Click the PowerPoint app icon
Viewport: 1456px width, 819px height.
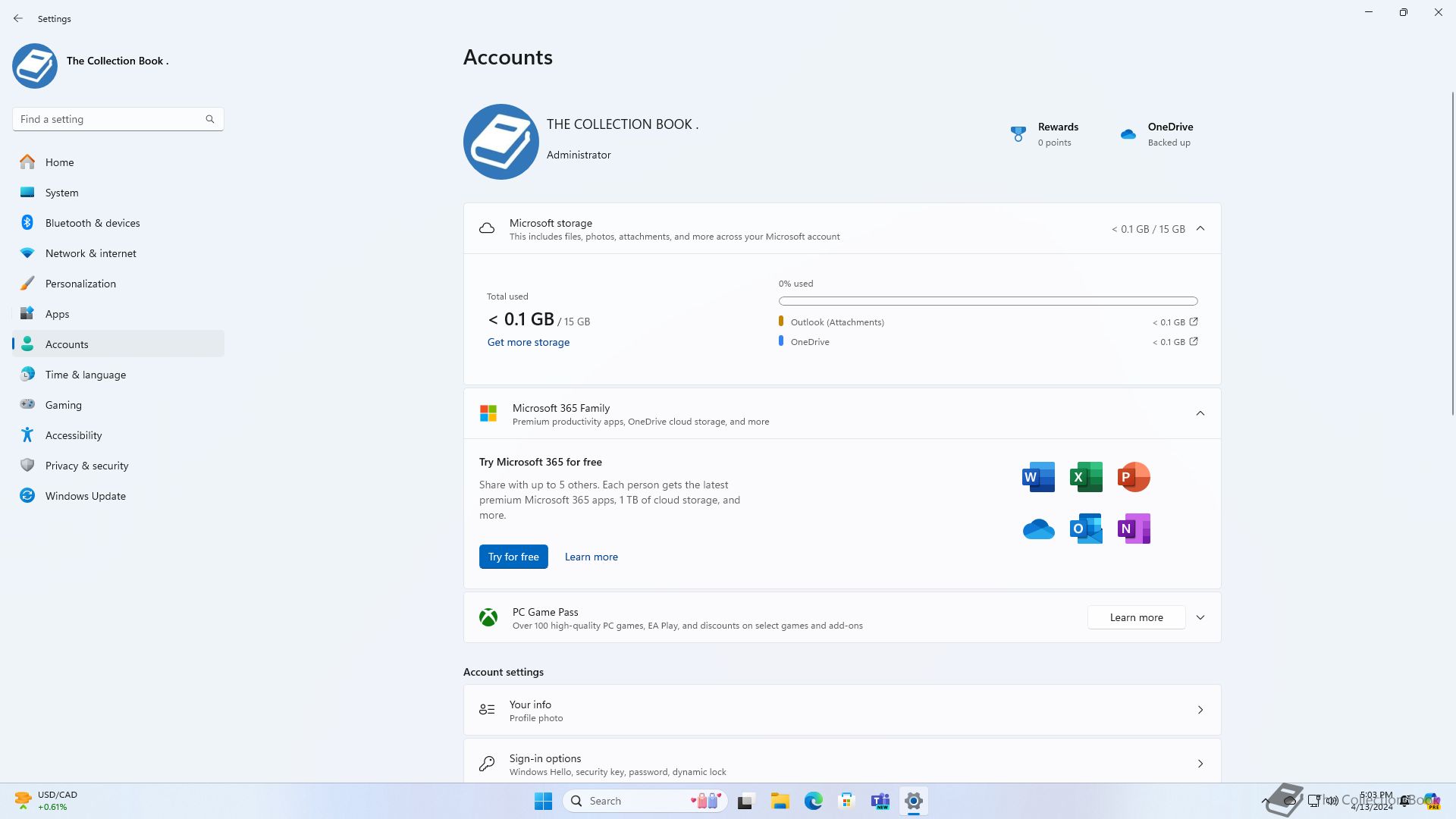pyautogui.click(x=1134, y=477)
